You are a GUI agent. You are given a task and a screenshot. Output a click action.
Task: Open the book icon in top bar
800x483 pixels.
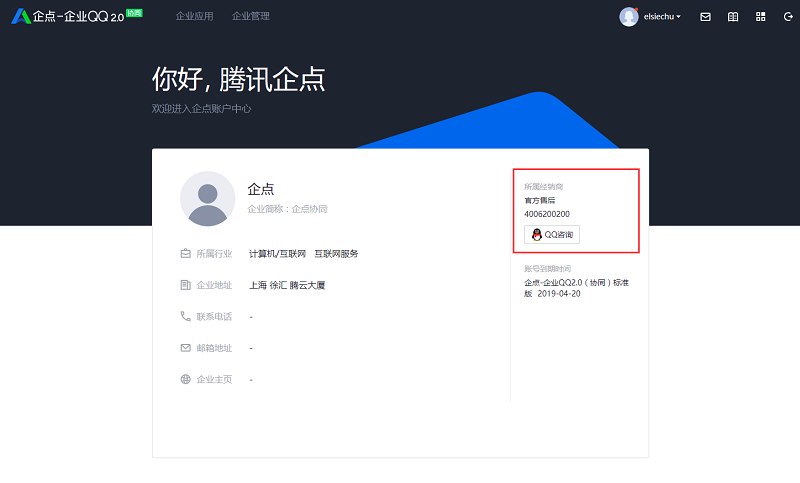[x=733, y=17]
